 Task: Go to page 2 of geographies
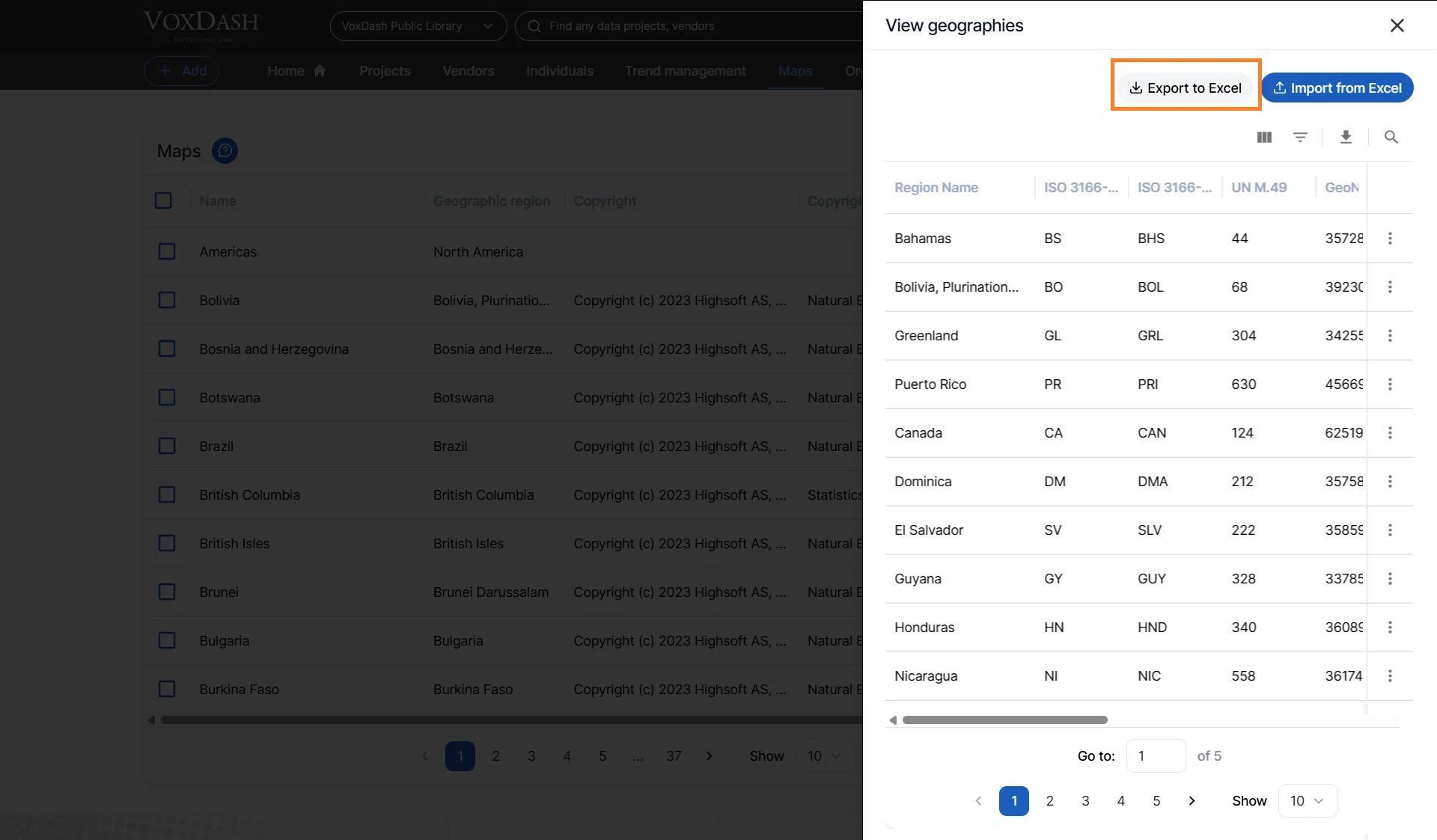pyautogui.click(x=1049, y=801)
